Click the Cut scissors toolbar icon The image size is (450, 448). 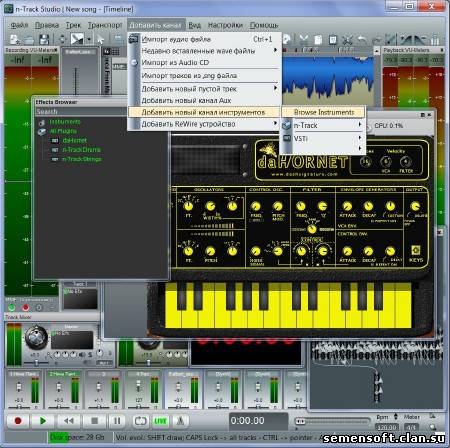point(303,40)
